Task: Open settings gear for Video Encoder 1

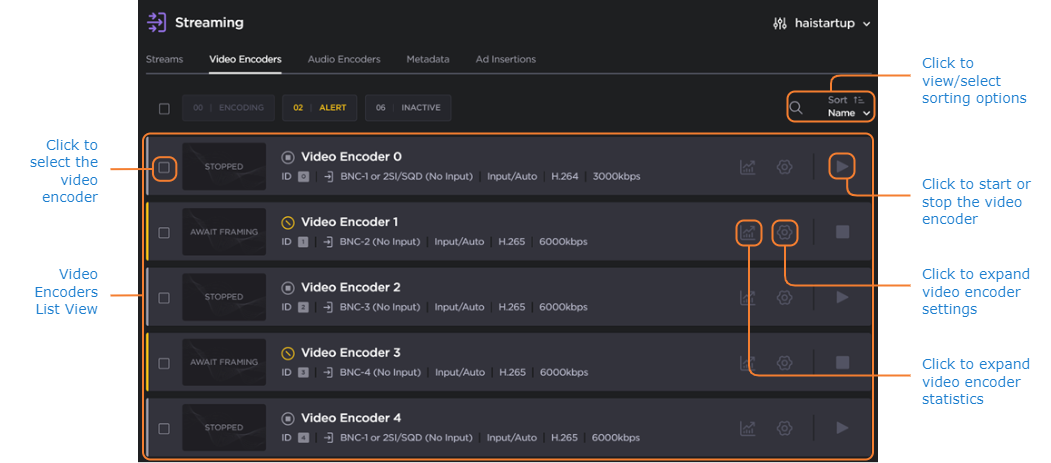Action: click(785, 233)
